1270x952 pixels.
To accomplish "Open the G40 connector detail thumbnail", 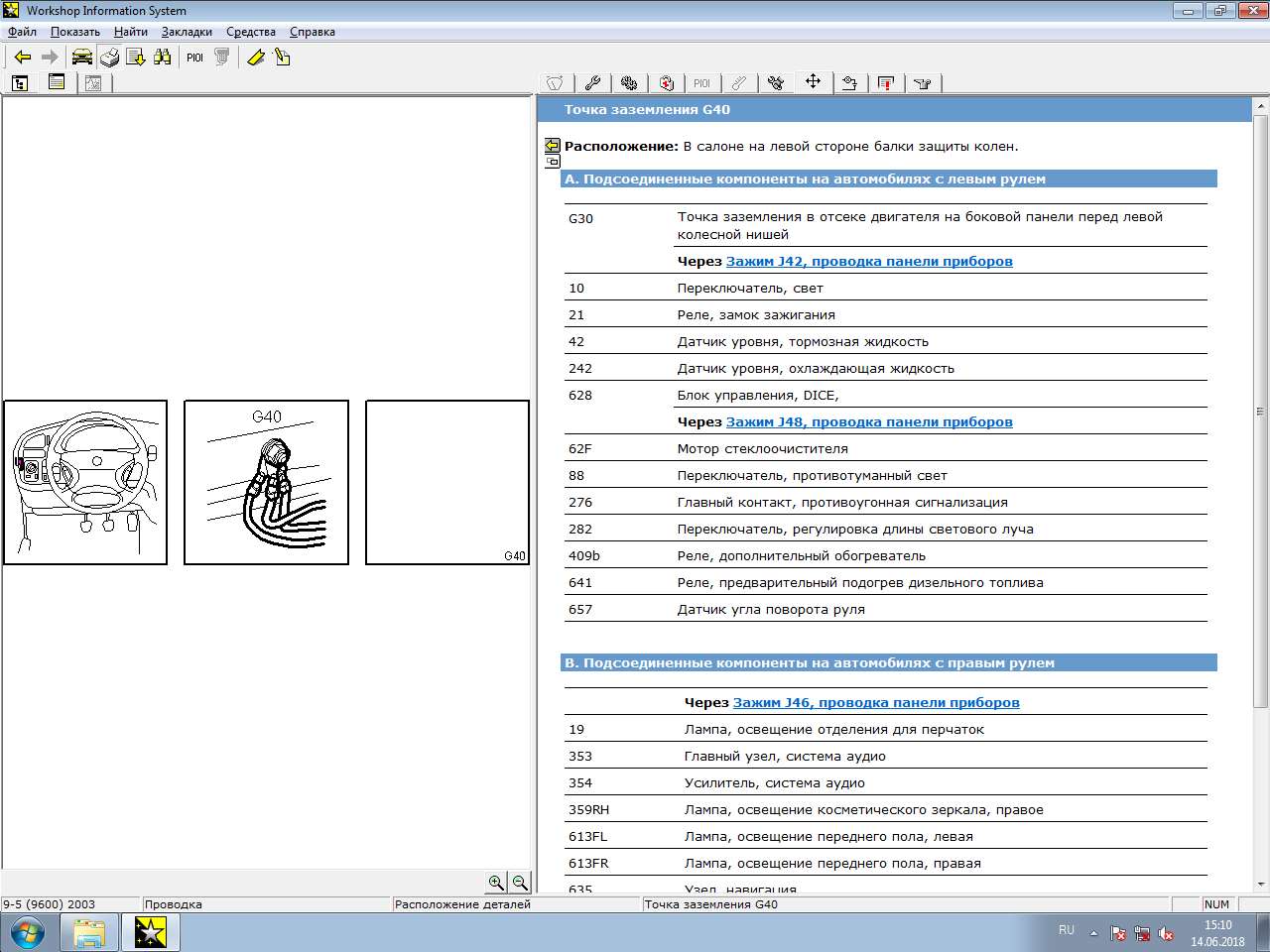I will [266, 483].
